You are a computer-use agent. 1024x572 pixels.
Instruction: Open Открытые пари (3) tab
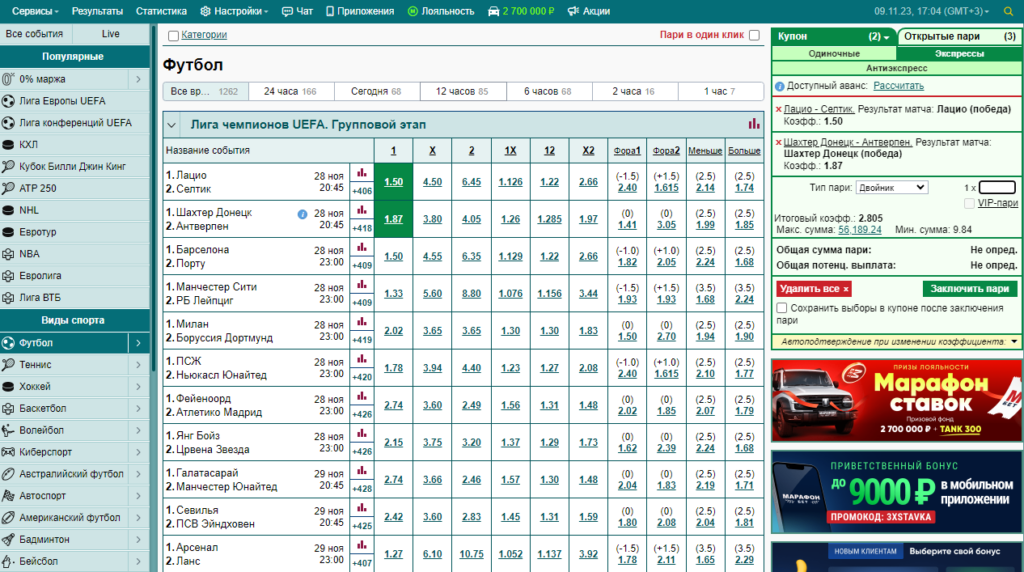point(959,37)
